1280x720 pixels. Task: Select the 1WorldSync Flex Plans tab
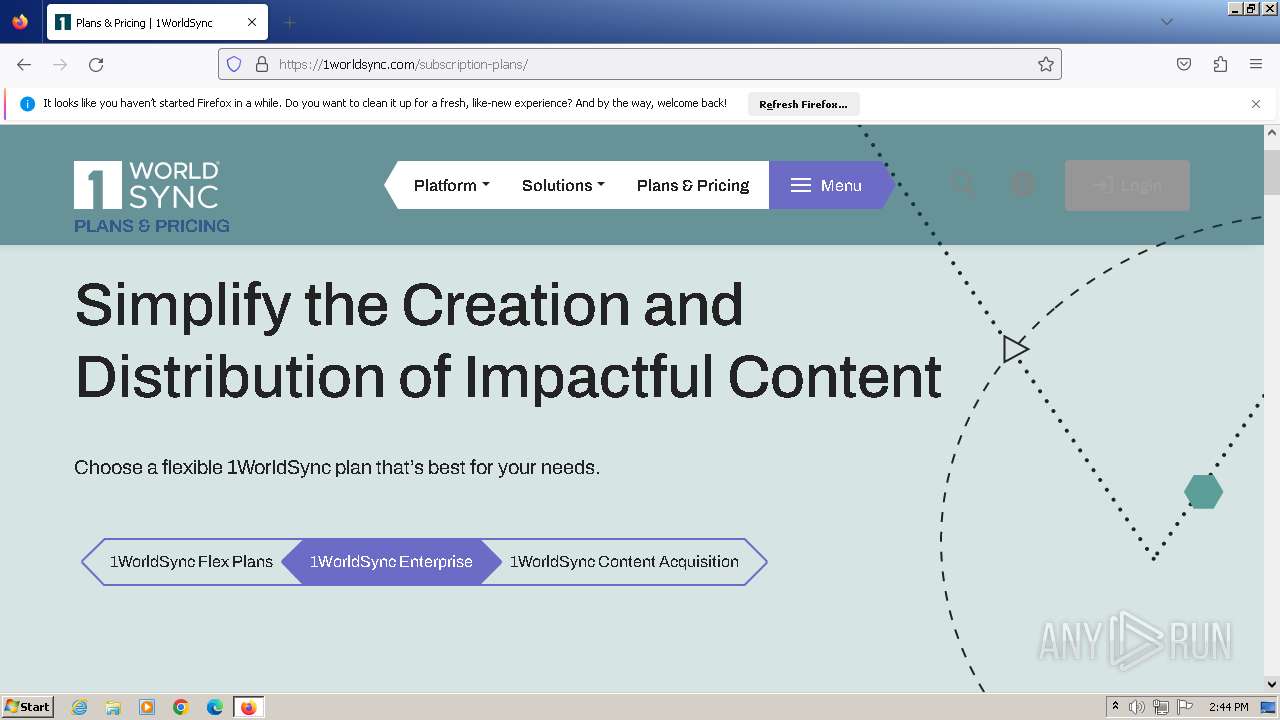[x=191, y=562]
